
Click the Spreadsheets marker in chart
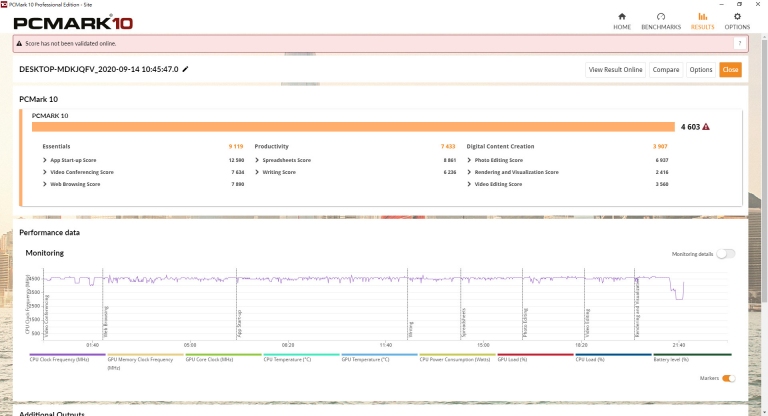[x=463, y=322]
